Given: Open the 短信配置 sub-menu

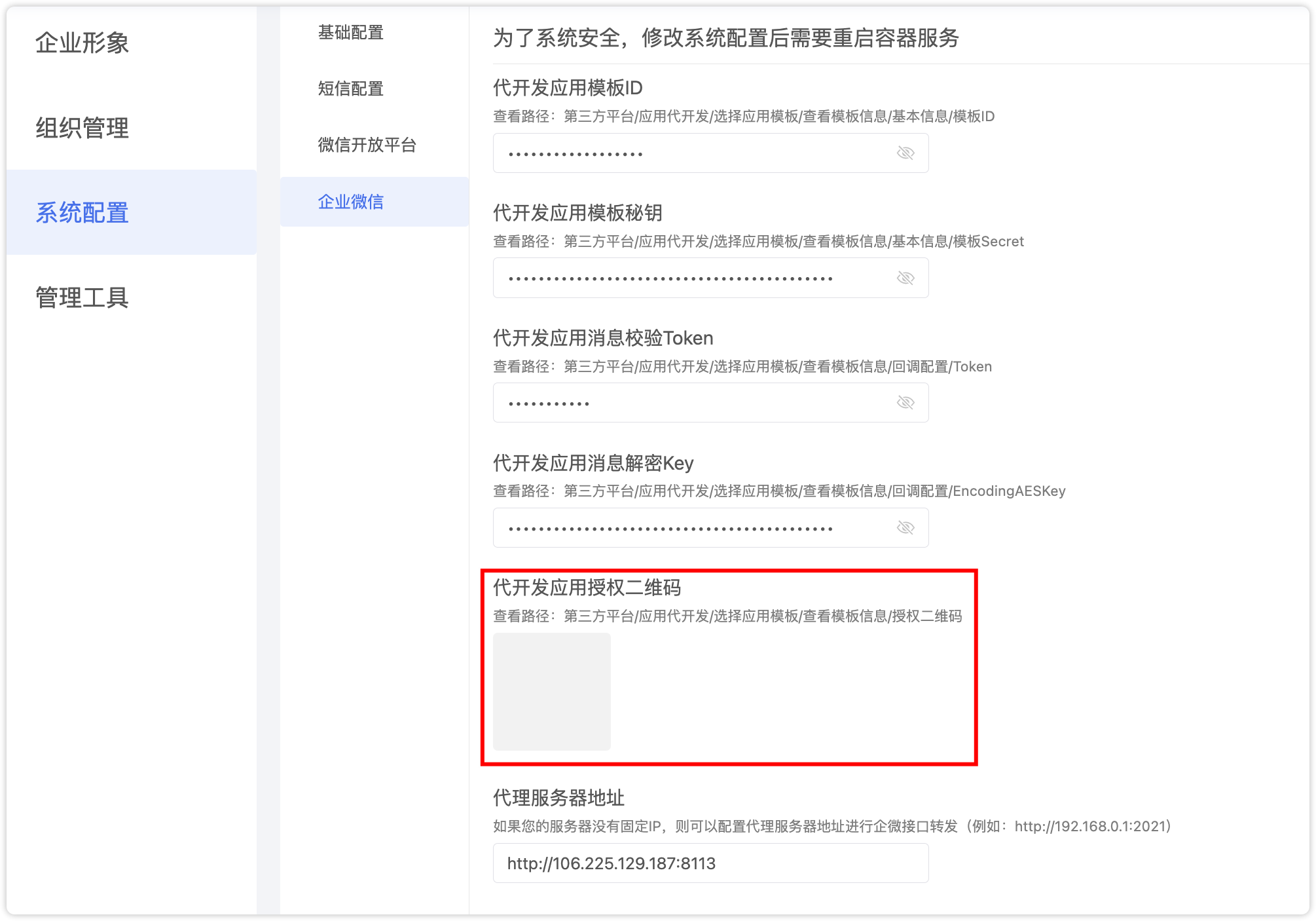Looking at the screenshot, I should pos(351,89).
